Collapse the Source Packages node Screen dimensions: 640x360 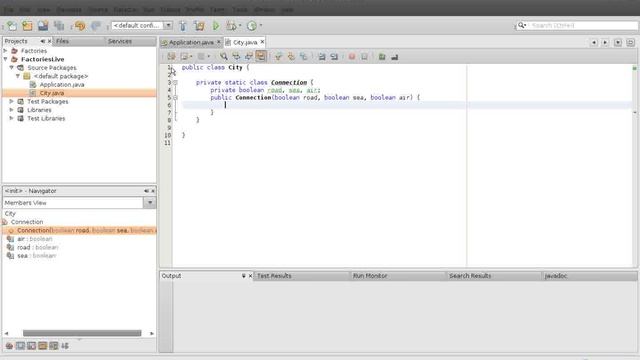pyautogui.click(x=12, y=68)
